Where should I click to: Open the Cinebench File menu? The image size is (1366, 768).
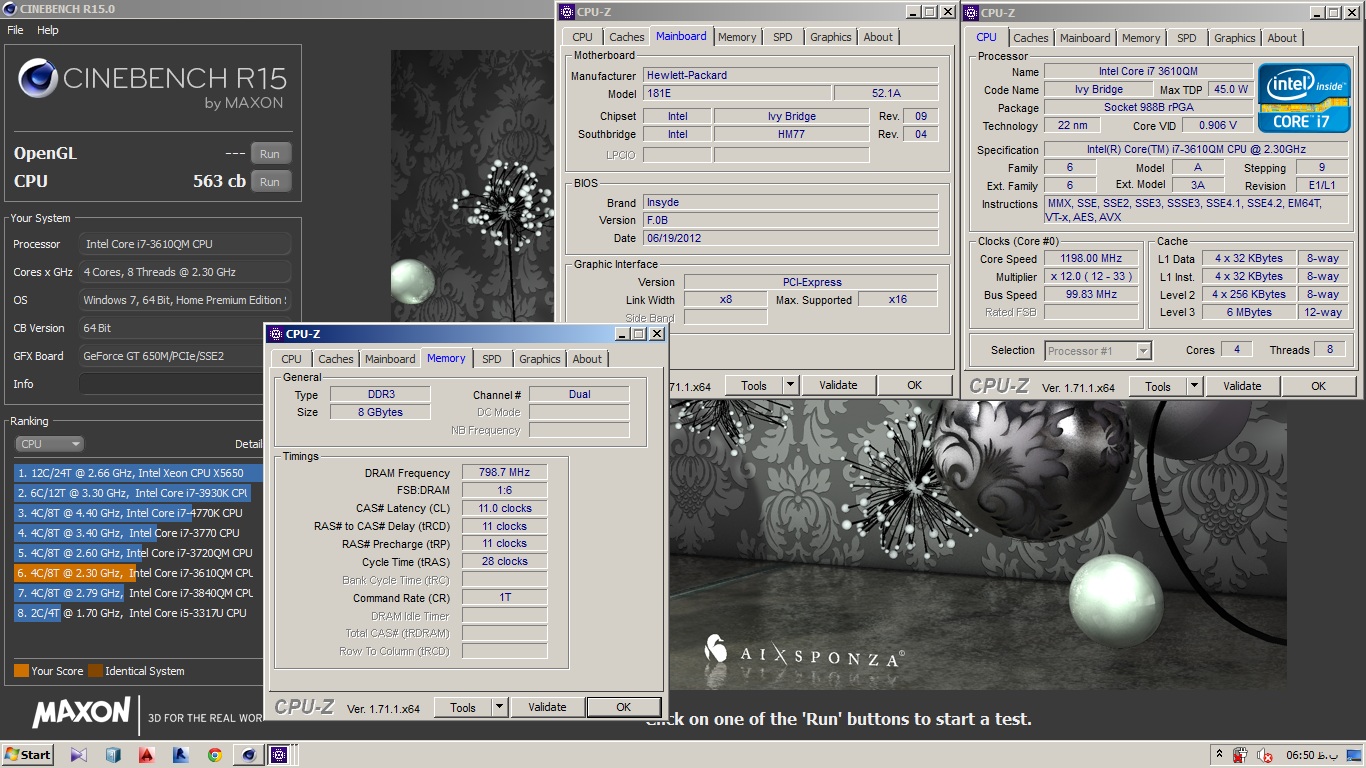tap(15, 30)
